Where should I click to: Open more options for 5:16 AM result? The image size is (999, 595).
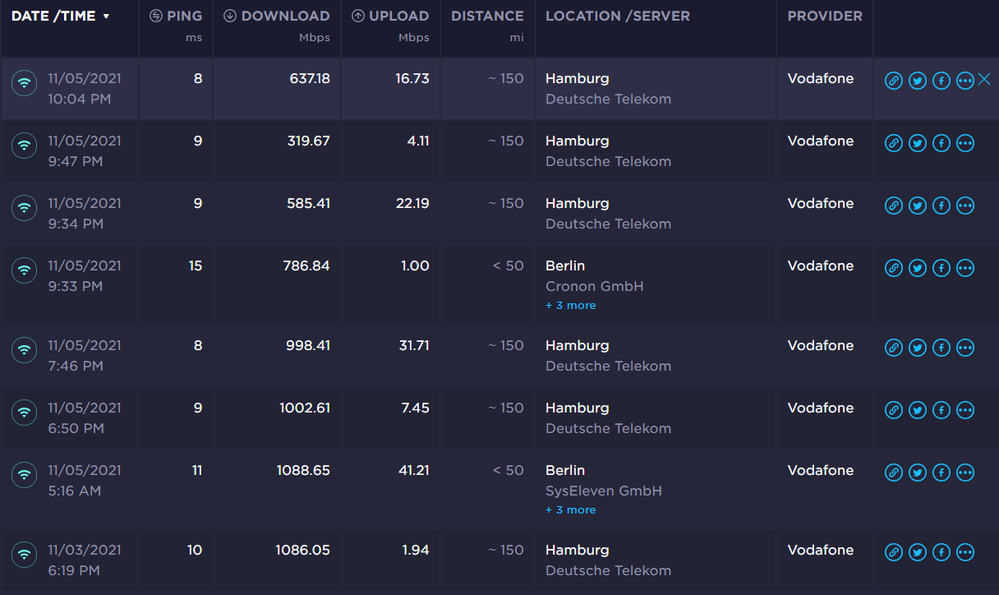(965, 472)
